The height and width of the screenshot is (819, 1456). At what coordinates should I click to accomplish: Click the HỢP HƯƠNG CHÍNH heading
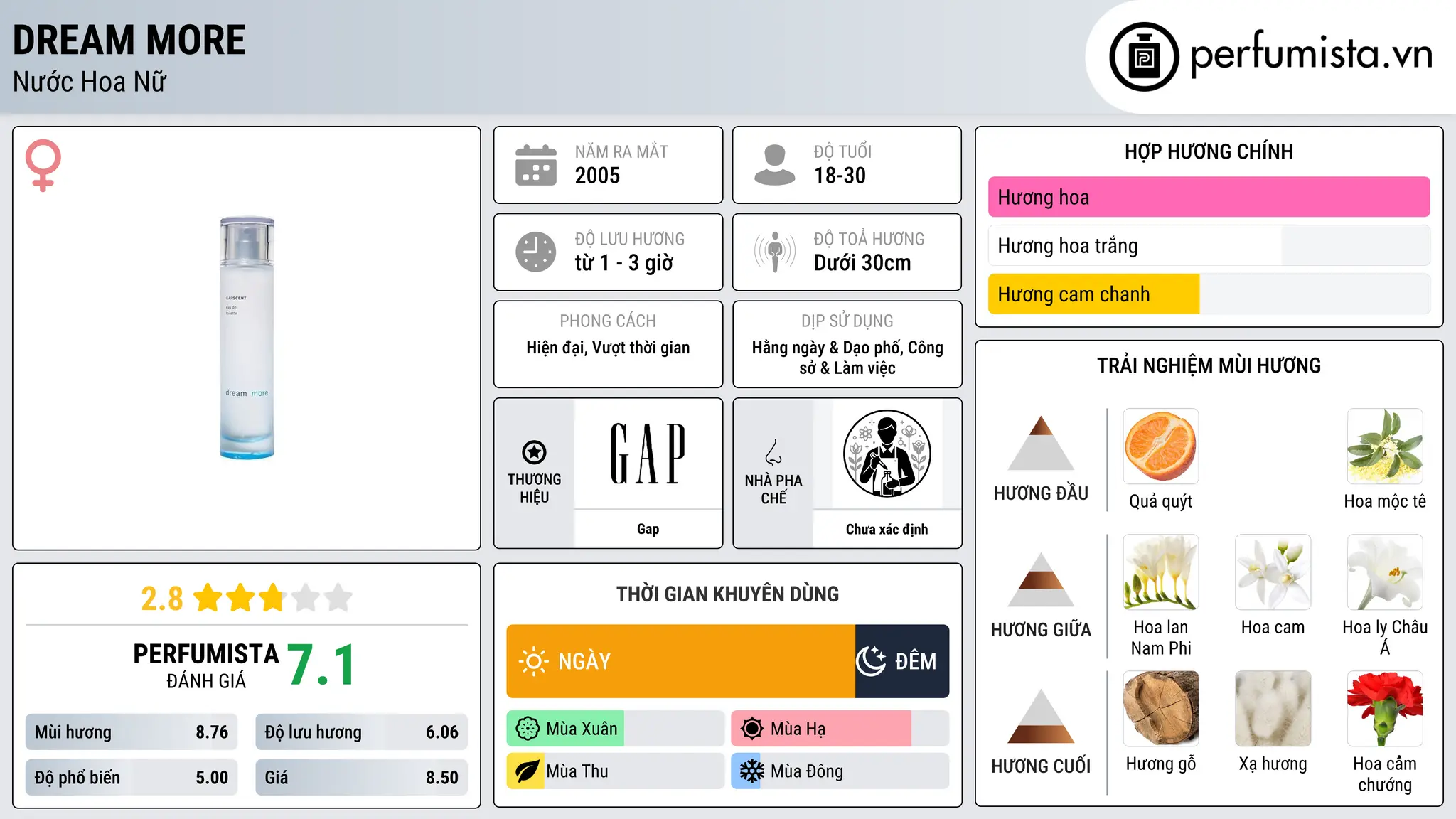(1209, 151)
